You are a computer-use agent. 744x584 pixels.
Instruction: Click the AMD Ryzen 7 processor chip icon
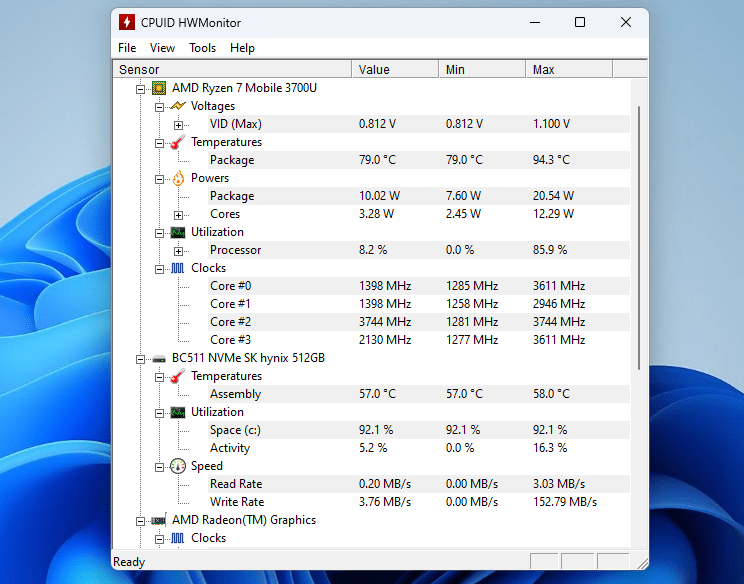click(159, 88)
